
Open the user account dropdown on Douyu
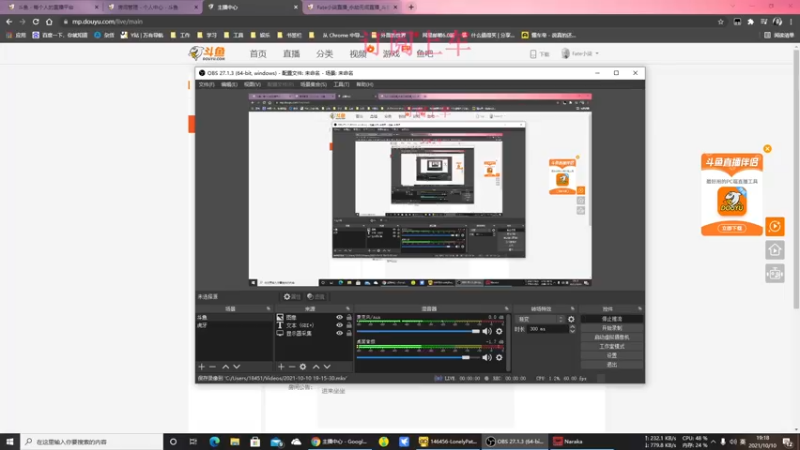580,54
